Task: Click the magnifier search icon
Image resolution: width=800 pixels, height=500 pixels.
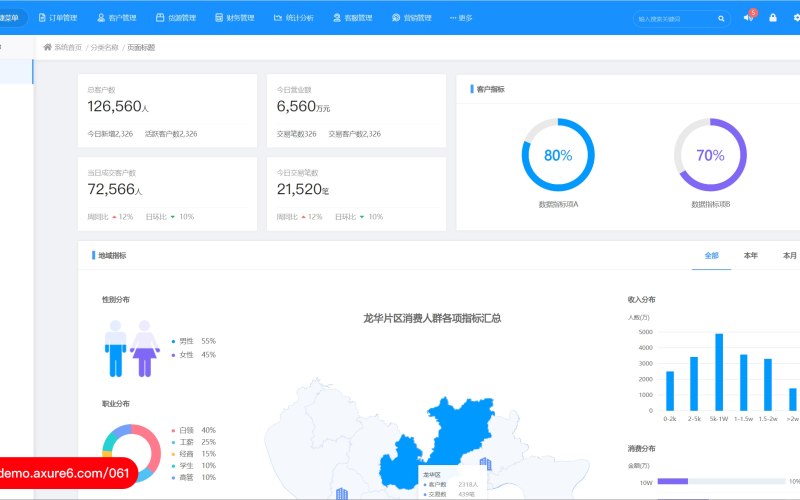Action: point(721,19)
